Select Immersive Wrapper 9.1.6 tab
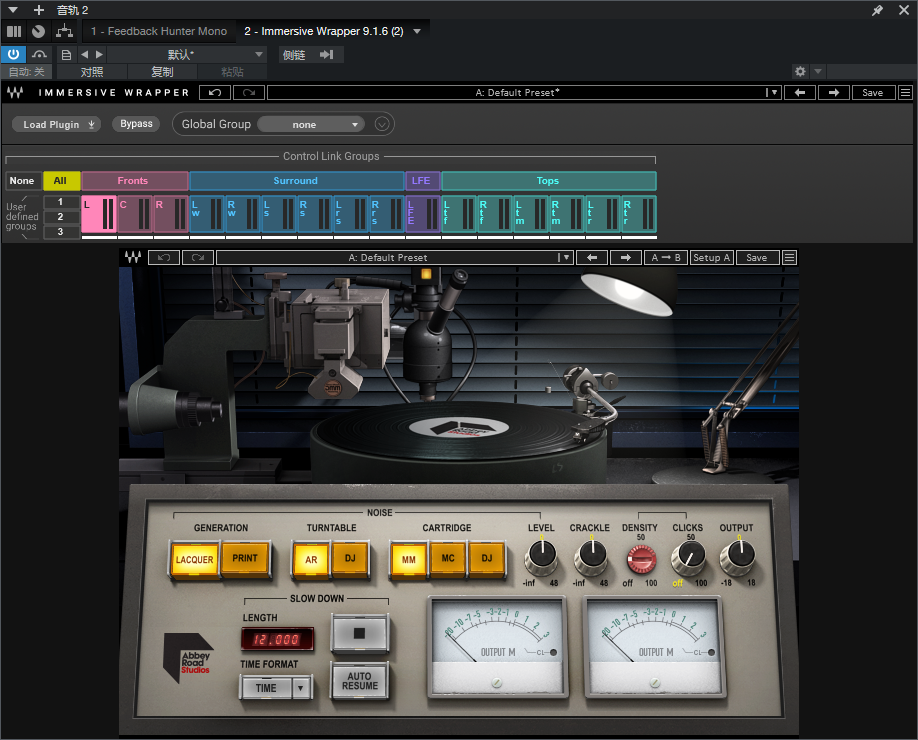 pos(324,32)
